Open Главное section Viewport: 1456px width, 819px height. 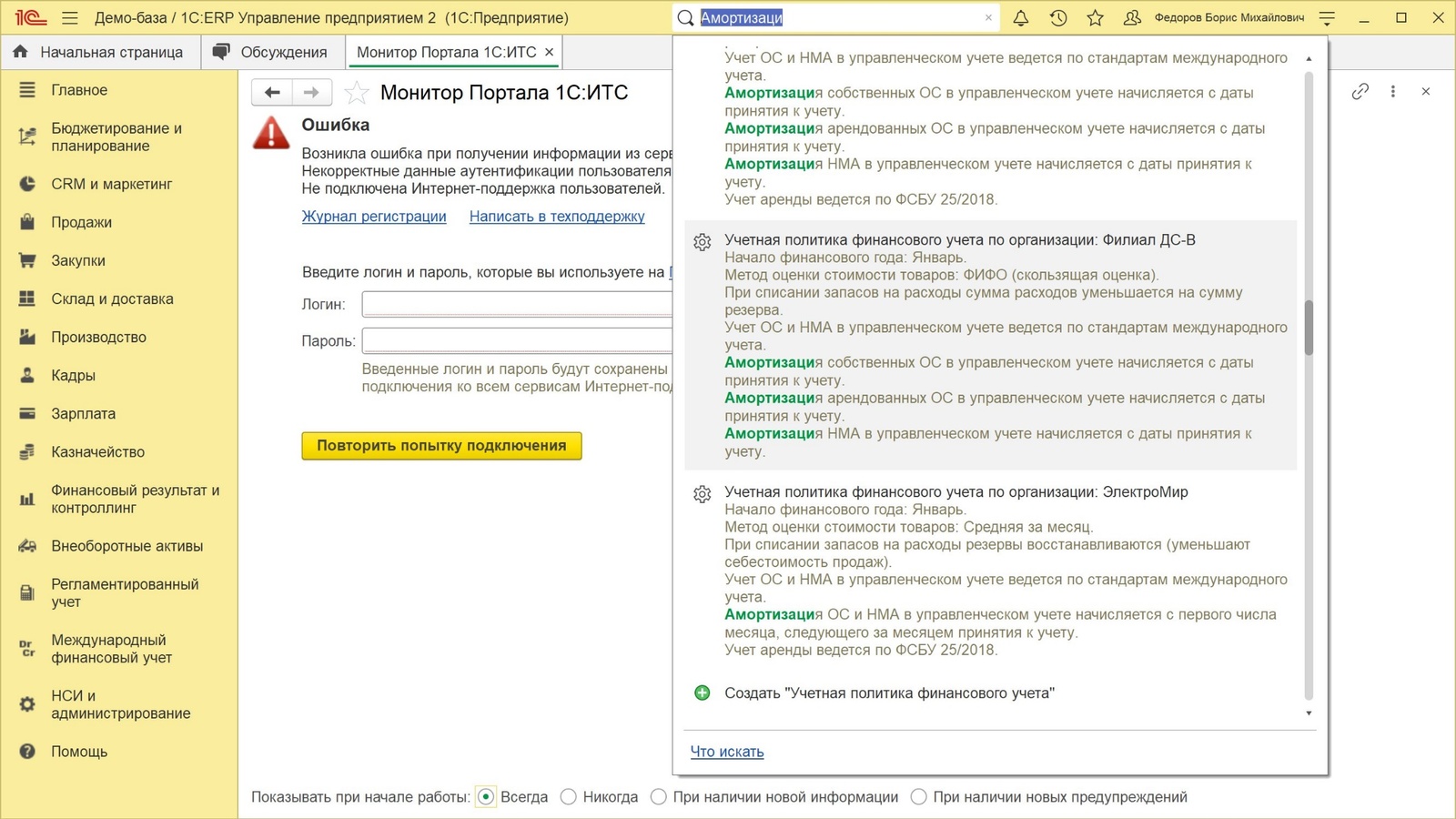point(119,90)
